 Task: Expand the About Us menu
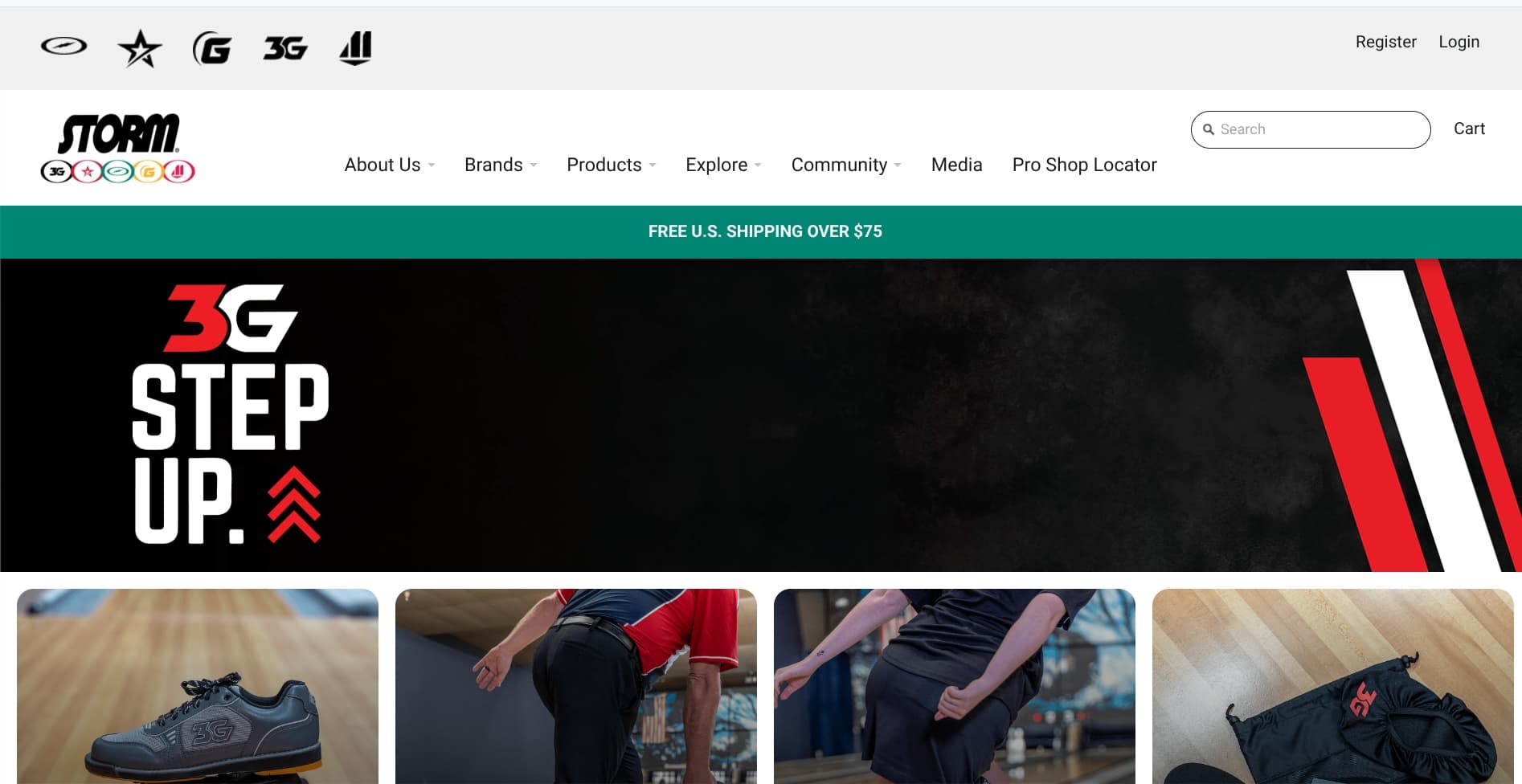(x=390, y=165)
